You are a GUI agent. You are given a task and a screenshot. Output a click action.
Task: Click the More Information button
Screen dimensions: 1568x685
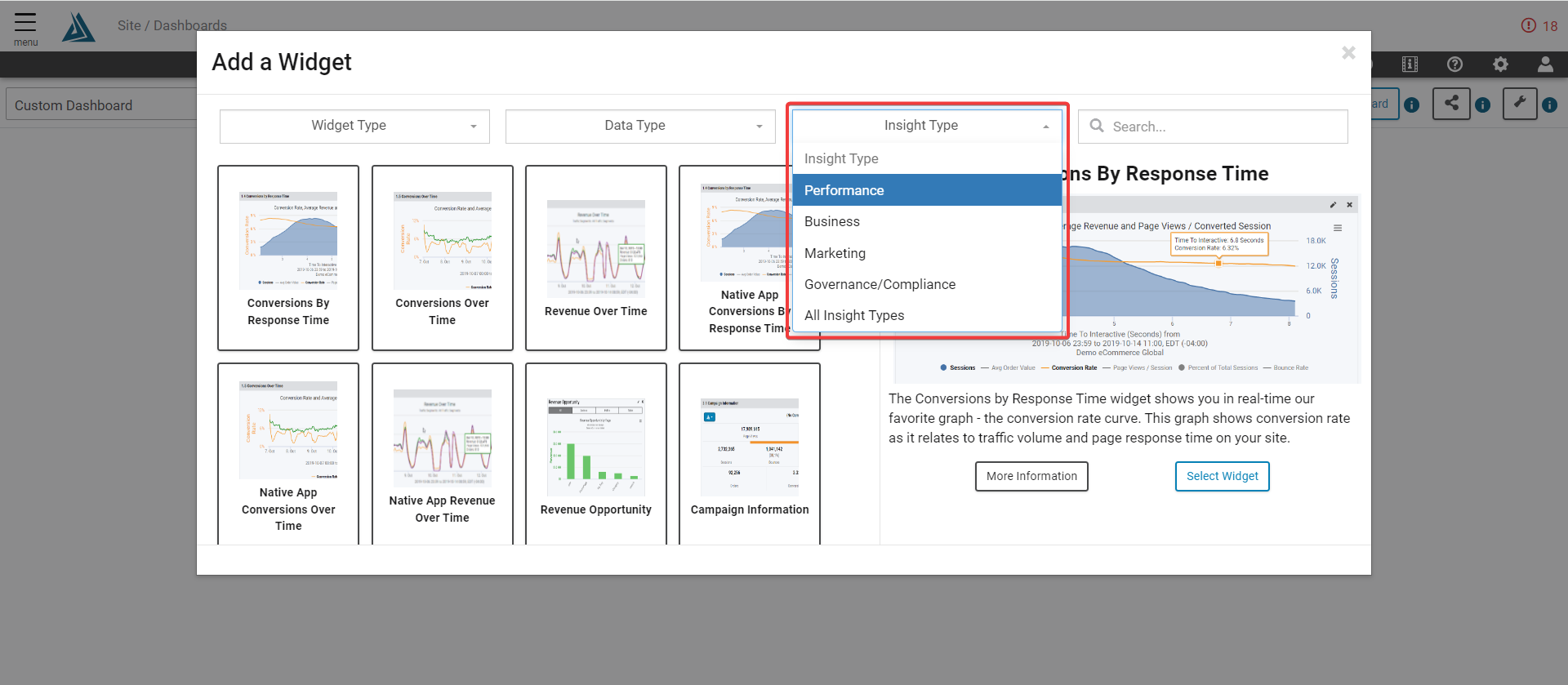click(x=1031, y=476)
